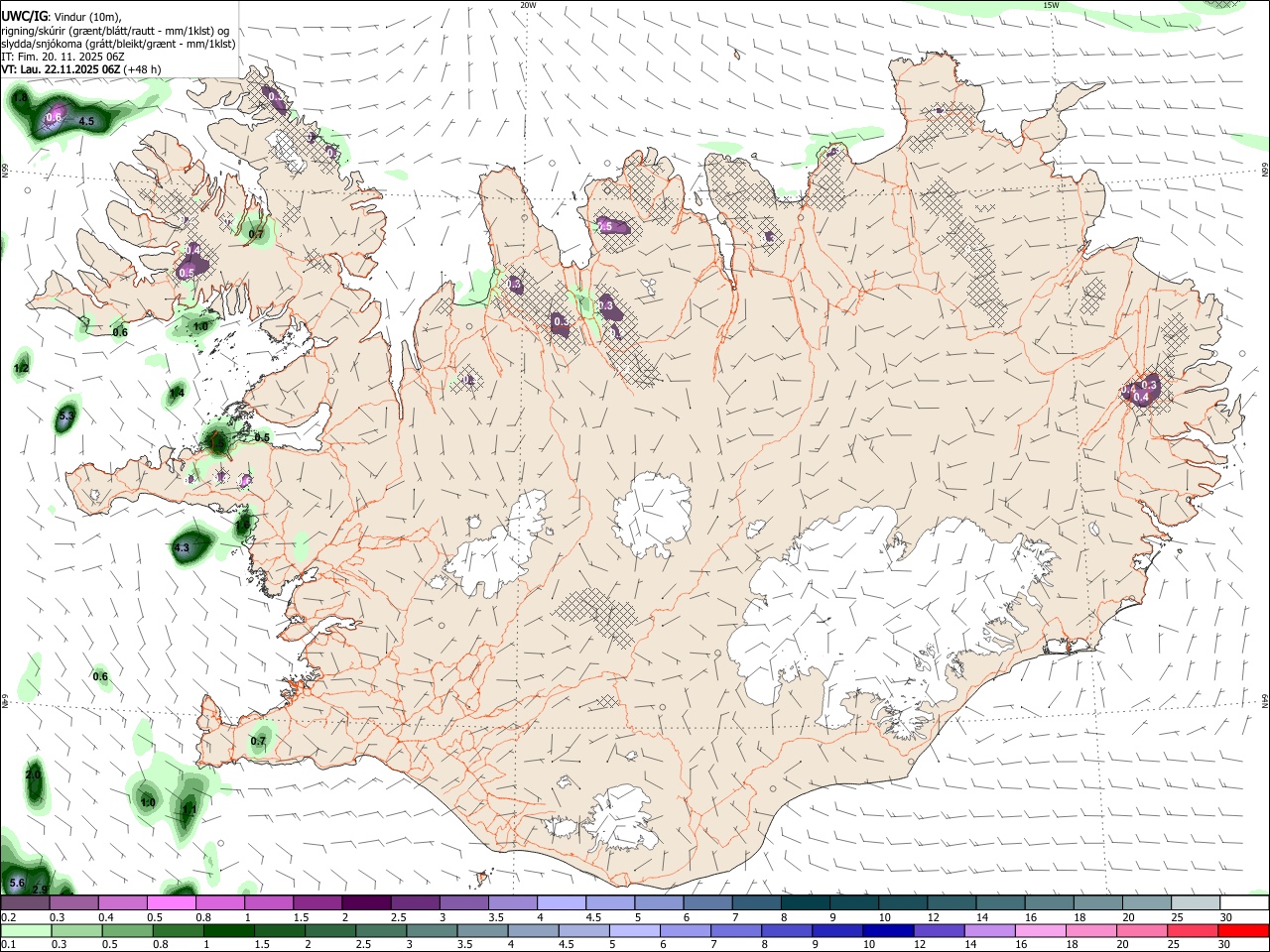The image size is (1270, 952).
Task: Click the dark purple 2 swatch in upper legend
Action: coord(365,903)
